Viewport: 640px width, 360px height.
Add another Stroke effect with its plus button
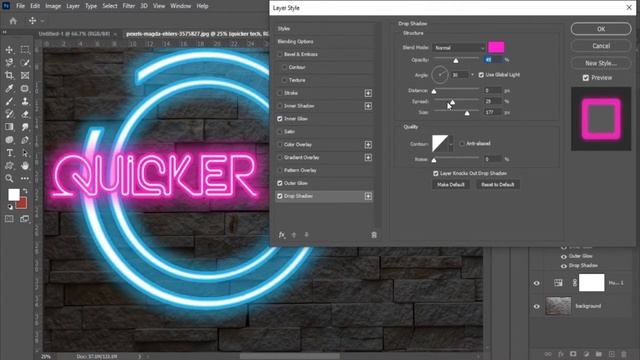pos(368,93)
